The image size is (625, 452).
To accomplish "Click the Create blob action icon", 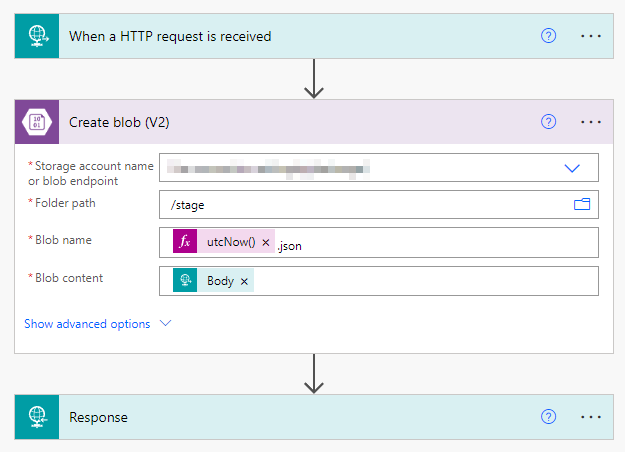I will tap(36, 122).
